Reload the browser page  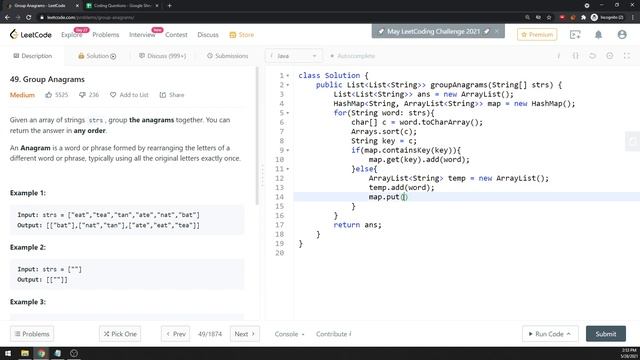29,18
